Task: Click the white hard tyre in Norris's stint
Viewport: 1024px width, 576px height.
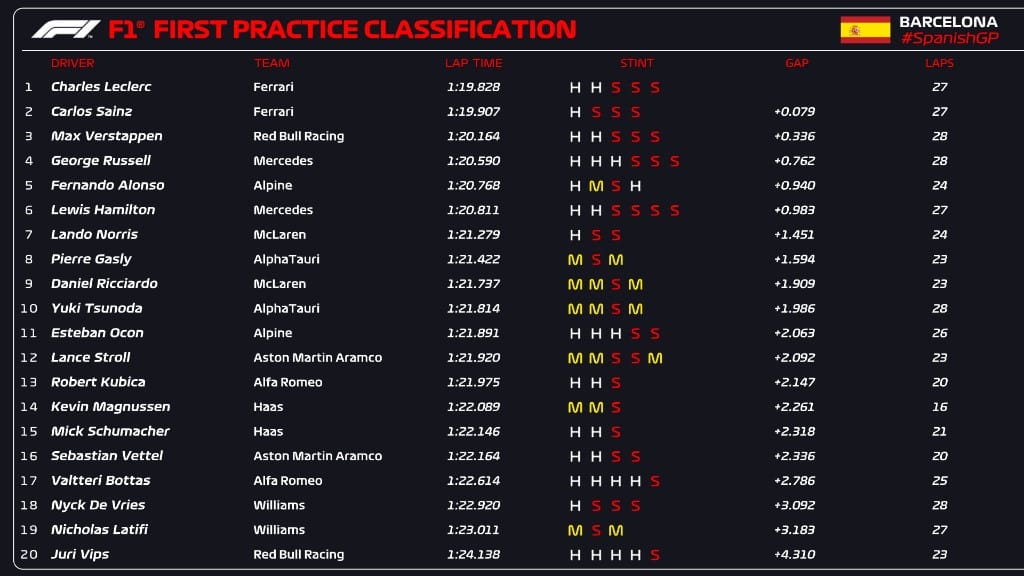Action: (x=575, y=235)
